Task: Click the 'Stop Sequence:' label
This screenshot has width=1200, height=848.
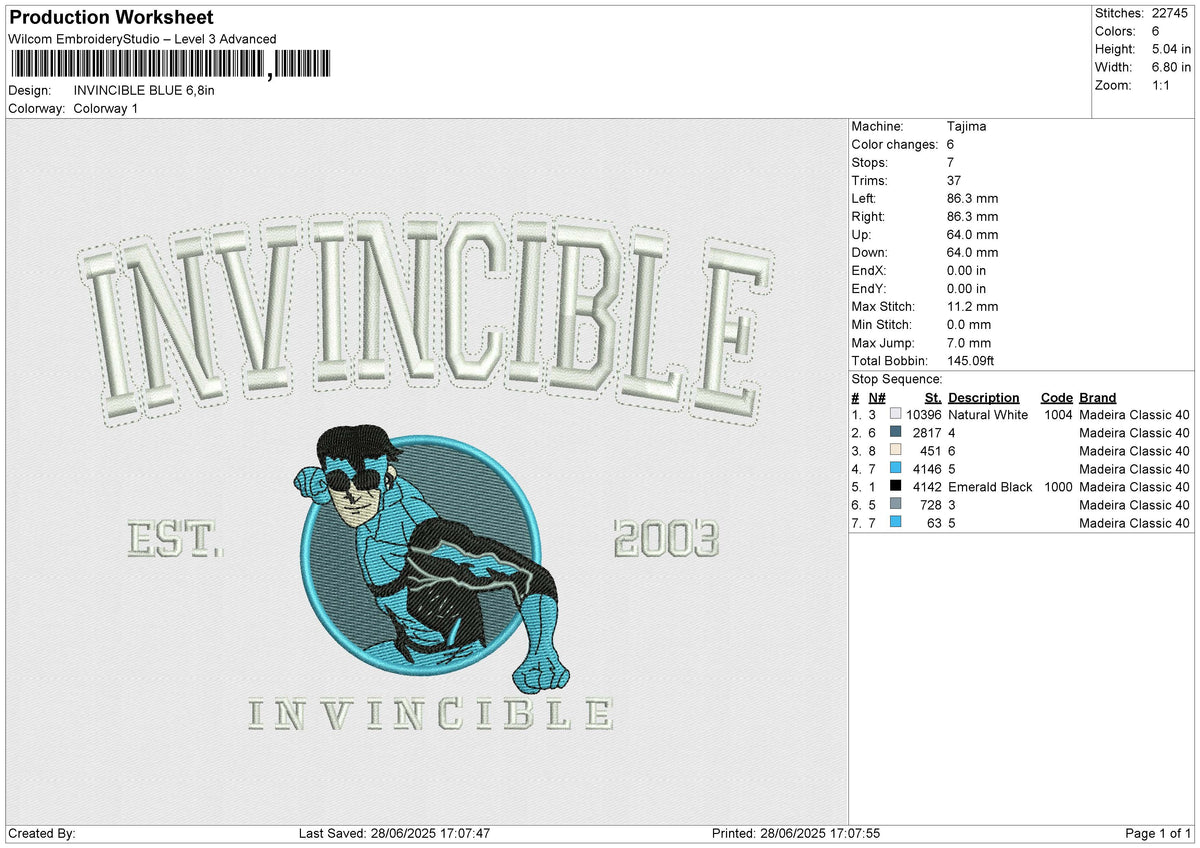Action: click(x=897, y=379)
